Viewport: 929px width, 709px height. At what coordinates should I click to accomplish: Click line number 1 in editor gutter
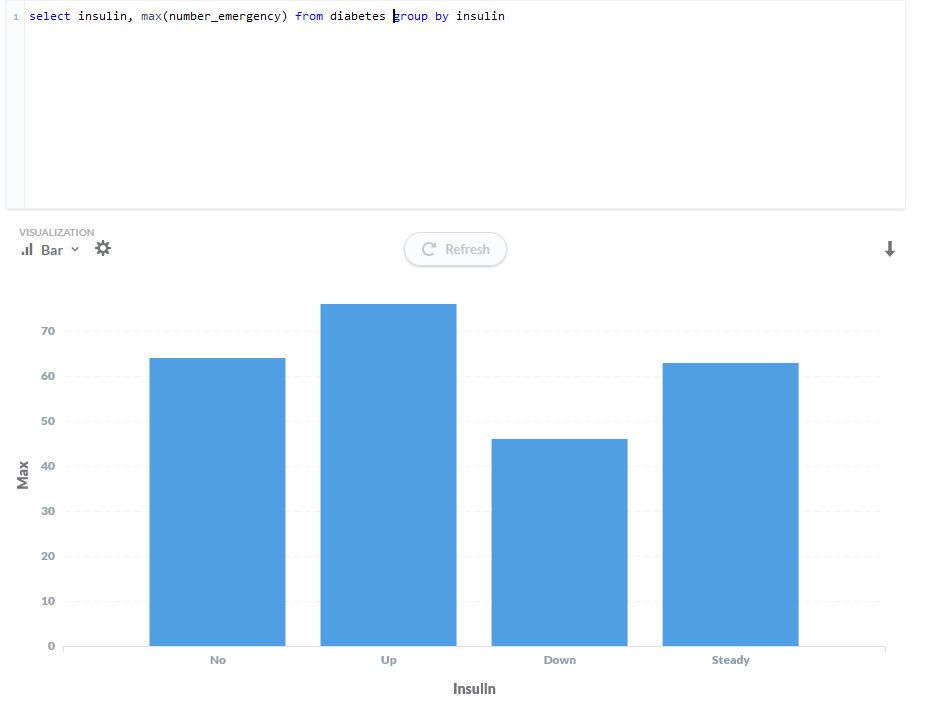tap(16, 17)
